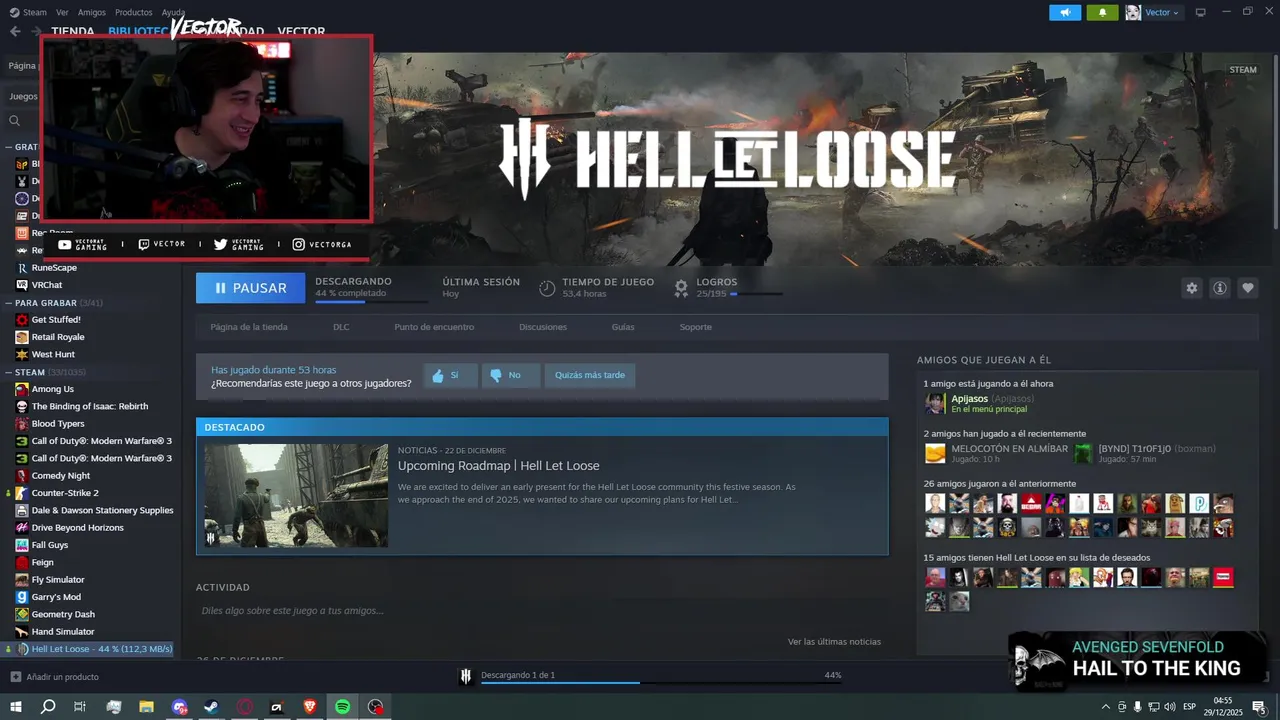Open the Guías tab

coord(623,327)
